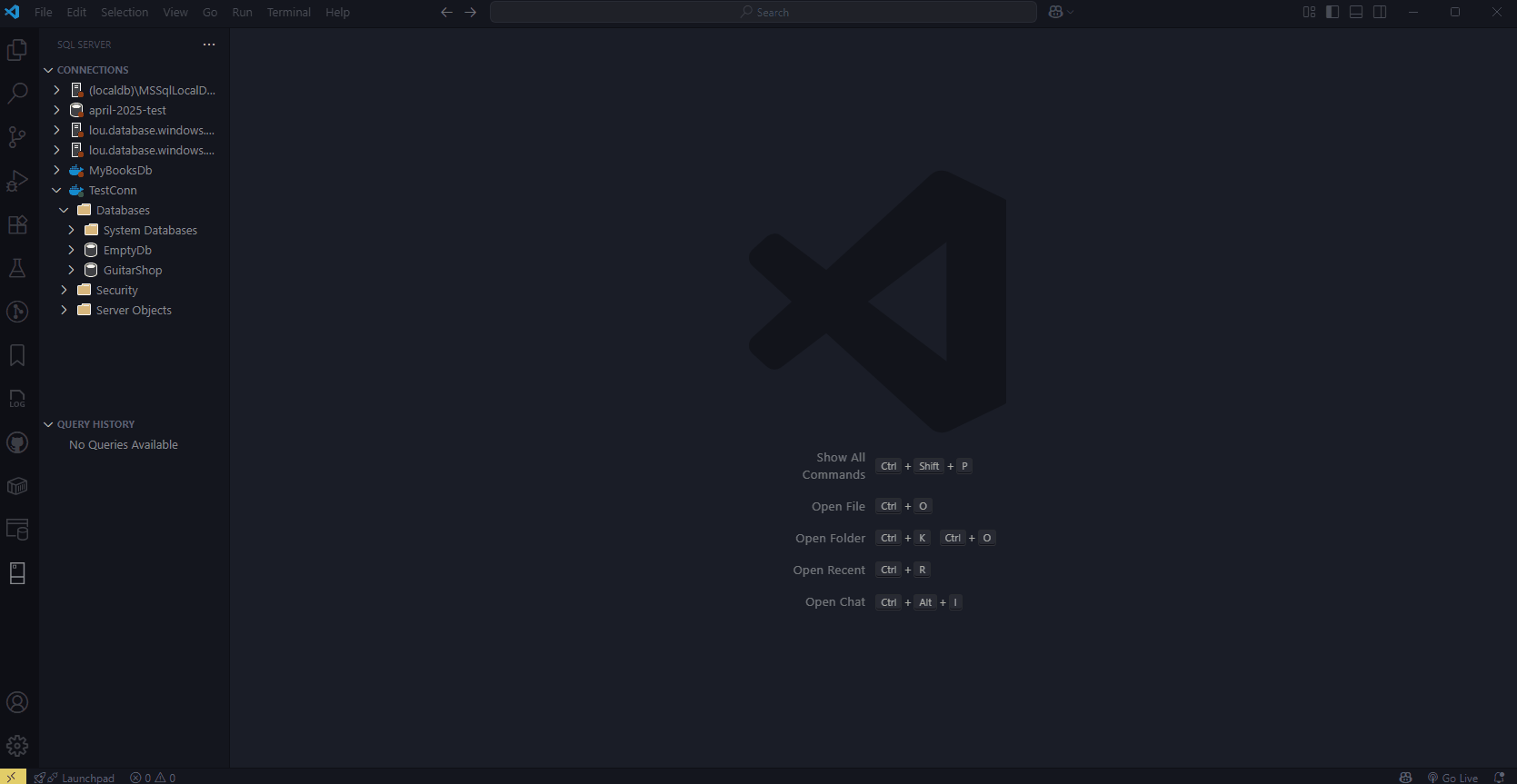Toggle the Primary Side Bar
The height and width of the screenshot is (784, 1517).
point(1332,12)
